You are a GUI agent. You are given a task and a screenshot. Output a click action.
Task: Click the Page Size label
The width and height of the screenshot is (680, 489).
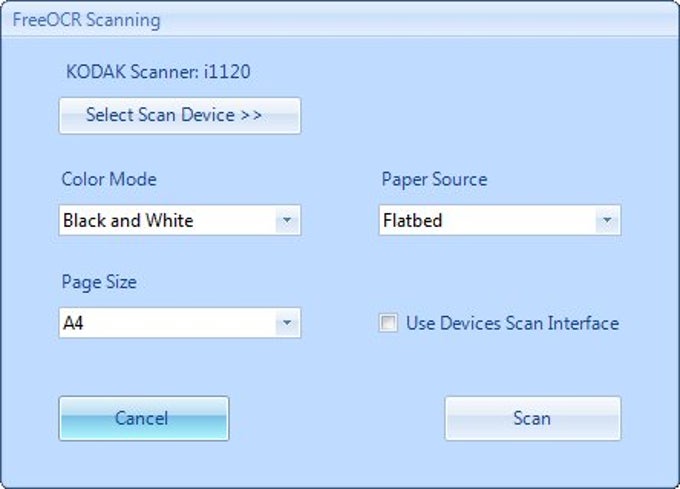[99, 282]
